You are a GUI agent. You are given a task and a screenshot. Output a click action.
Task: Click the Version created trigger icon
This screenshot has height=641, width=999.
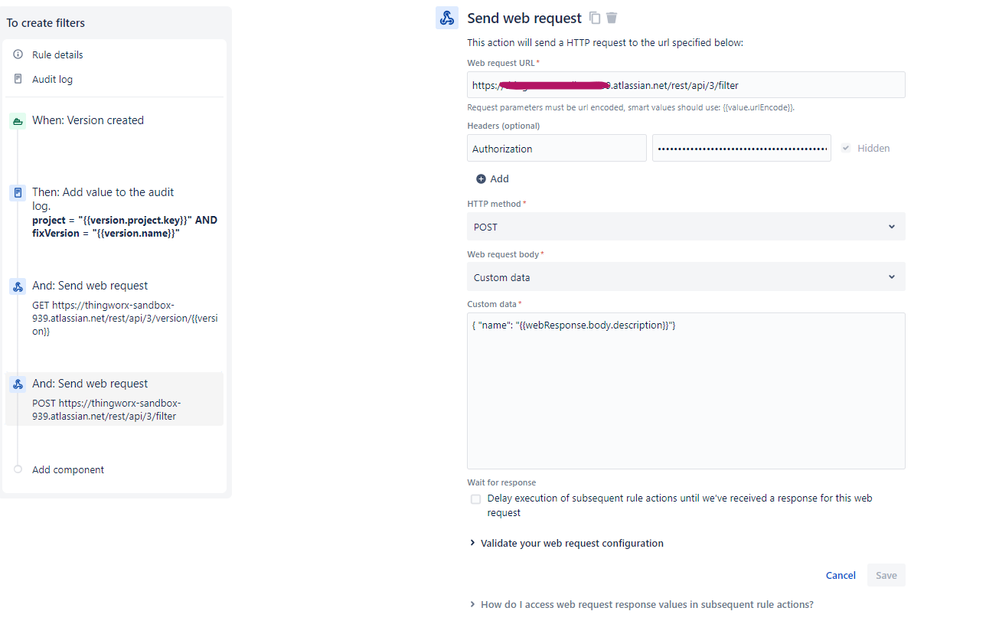(17, 121)
